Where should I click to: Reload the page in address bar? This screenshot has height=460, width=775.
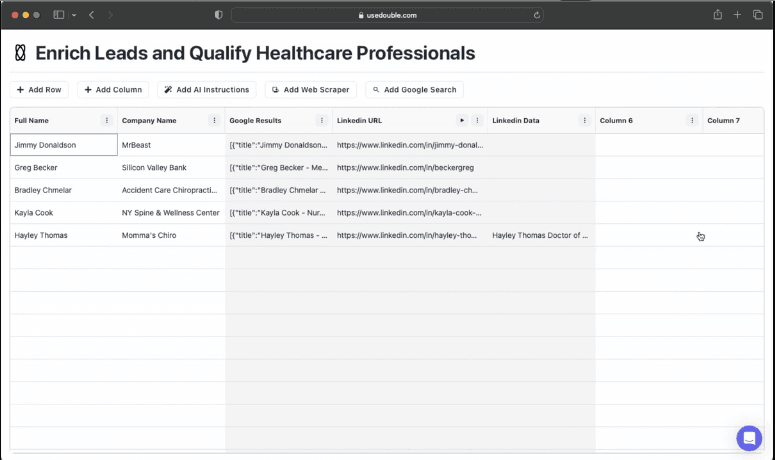click(x=537, y=15)
